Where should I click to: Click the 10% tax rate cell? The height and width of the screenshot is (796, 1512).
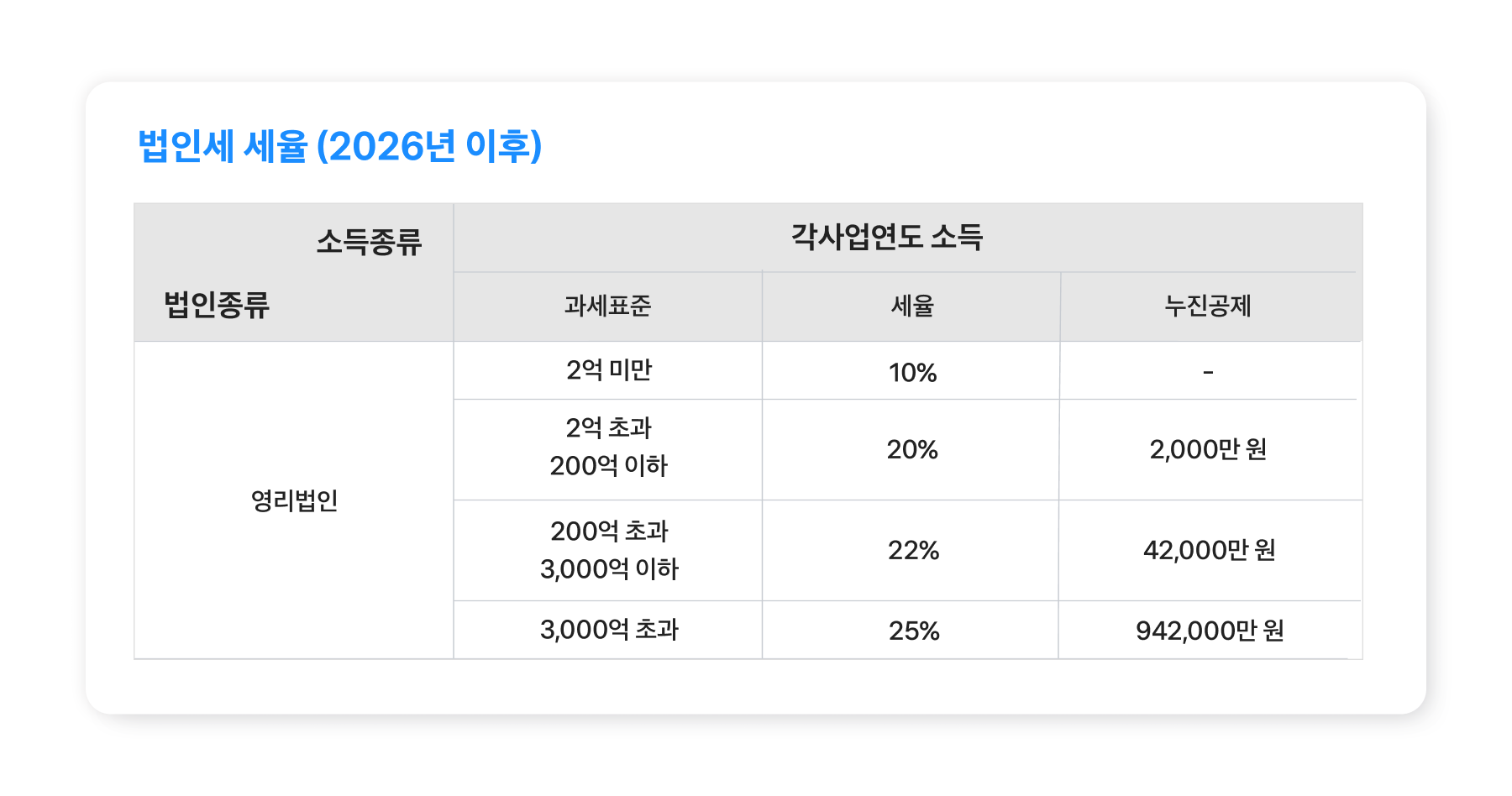click(x=912, y=372)
